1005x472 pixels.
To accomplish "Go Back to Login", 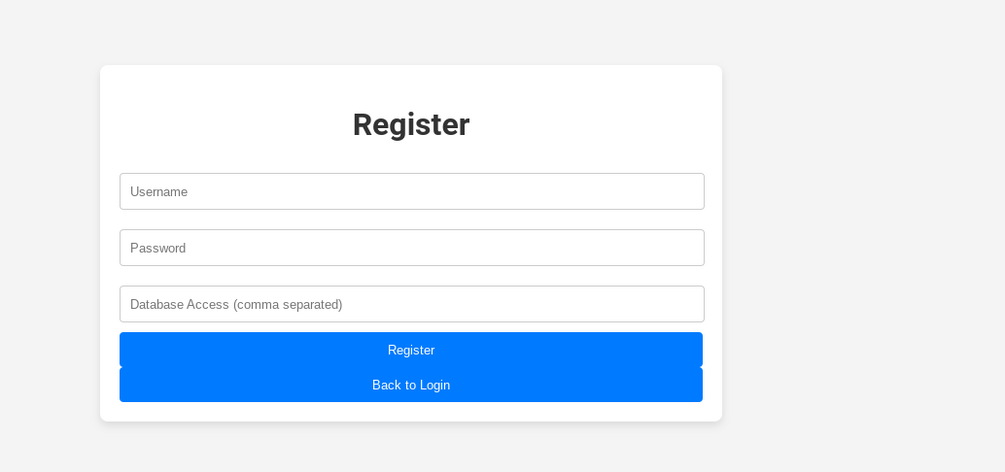I will [x=411, y=385].
